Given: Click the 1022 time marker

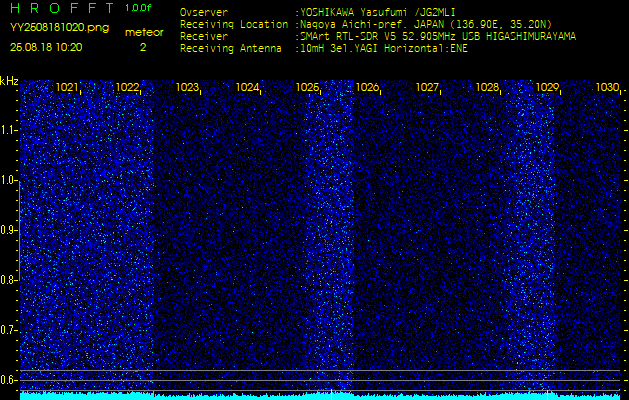Looking at the screenshot, I should click(127, 87).
